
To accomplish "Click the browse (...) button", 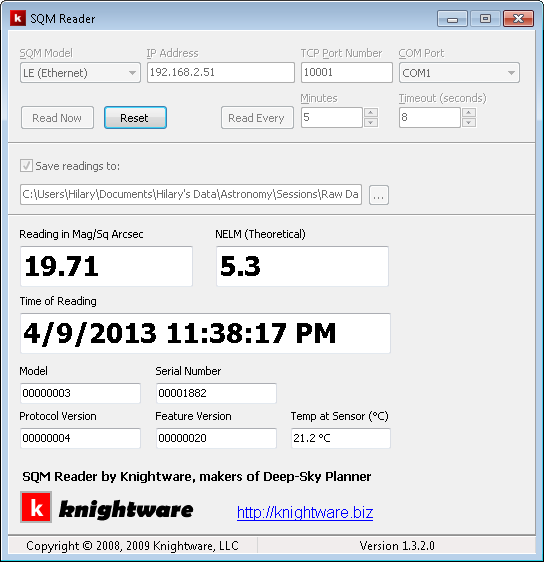I will (379, 195).
